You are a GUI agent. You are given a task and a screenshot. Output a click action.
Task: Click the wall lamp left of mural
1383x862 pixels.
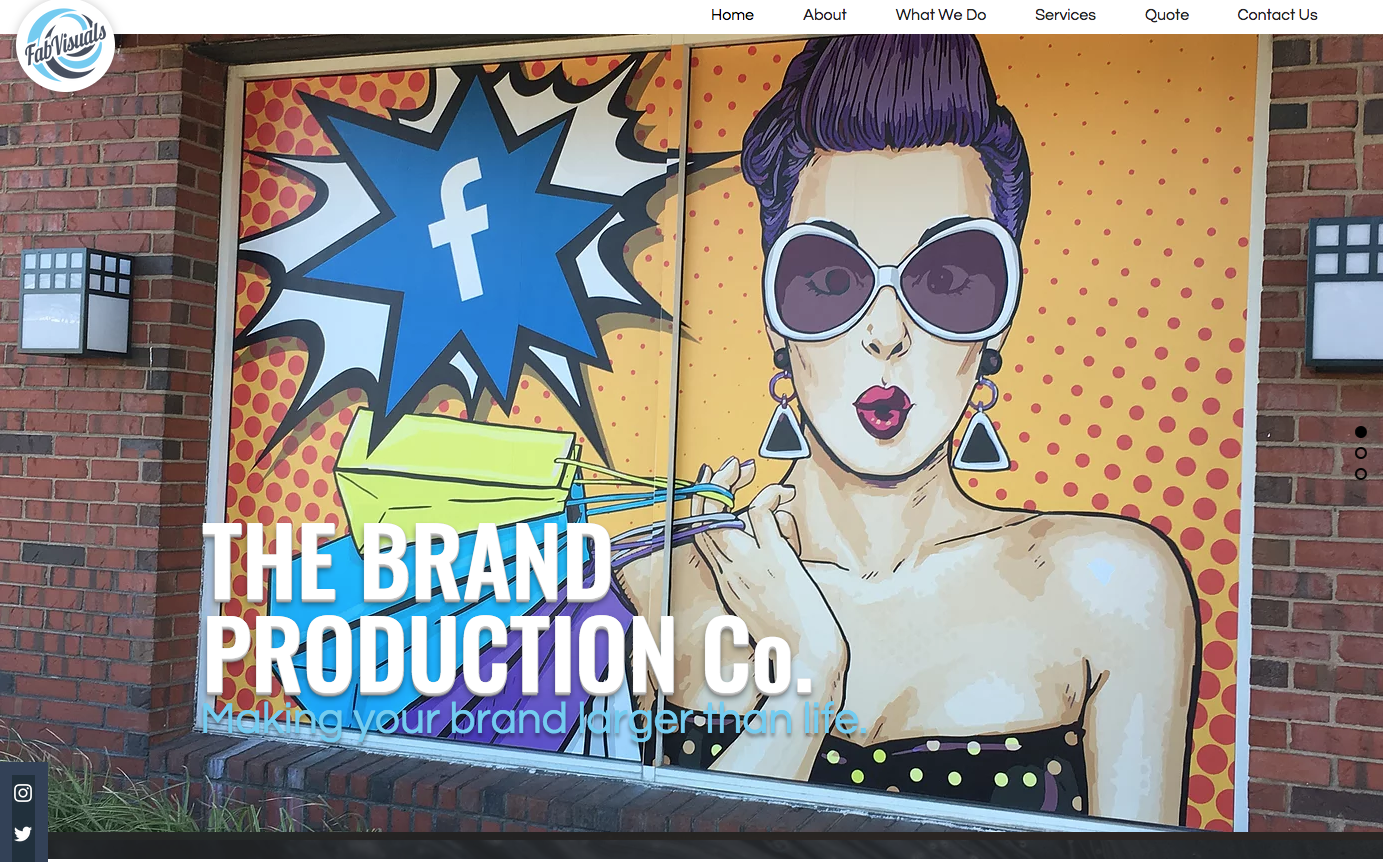tap(76, 301)
